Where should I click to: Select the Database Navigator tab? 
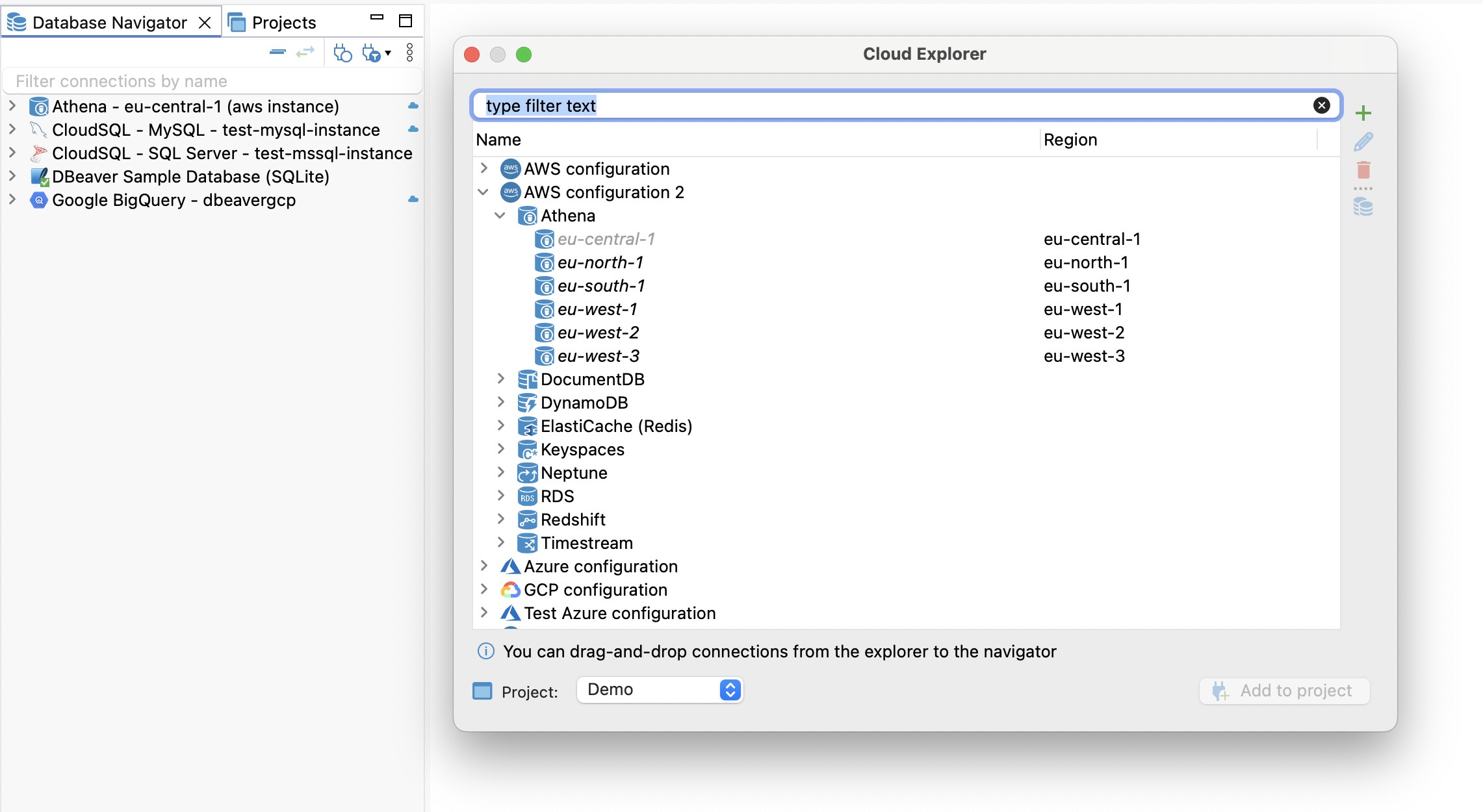(109, 23)
